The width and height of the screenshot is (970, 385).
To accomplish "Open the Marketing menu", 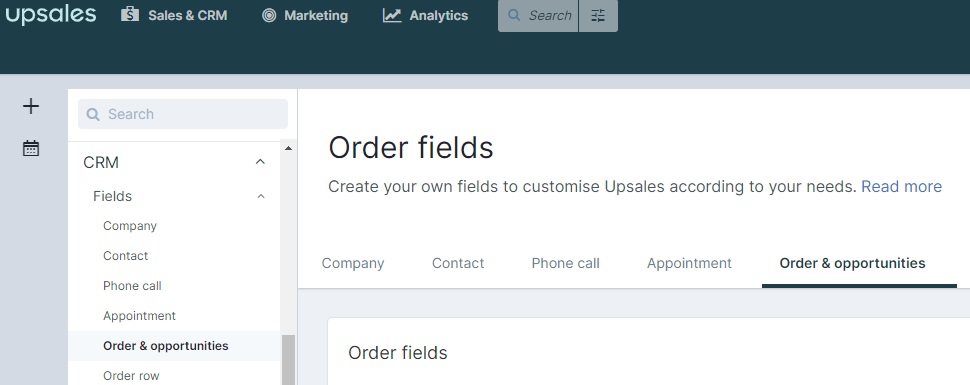I will click(x=304, y=15).
